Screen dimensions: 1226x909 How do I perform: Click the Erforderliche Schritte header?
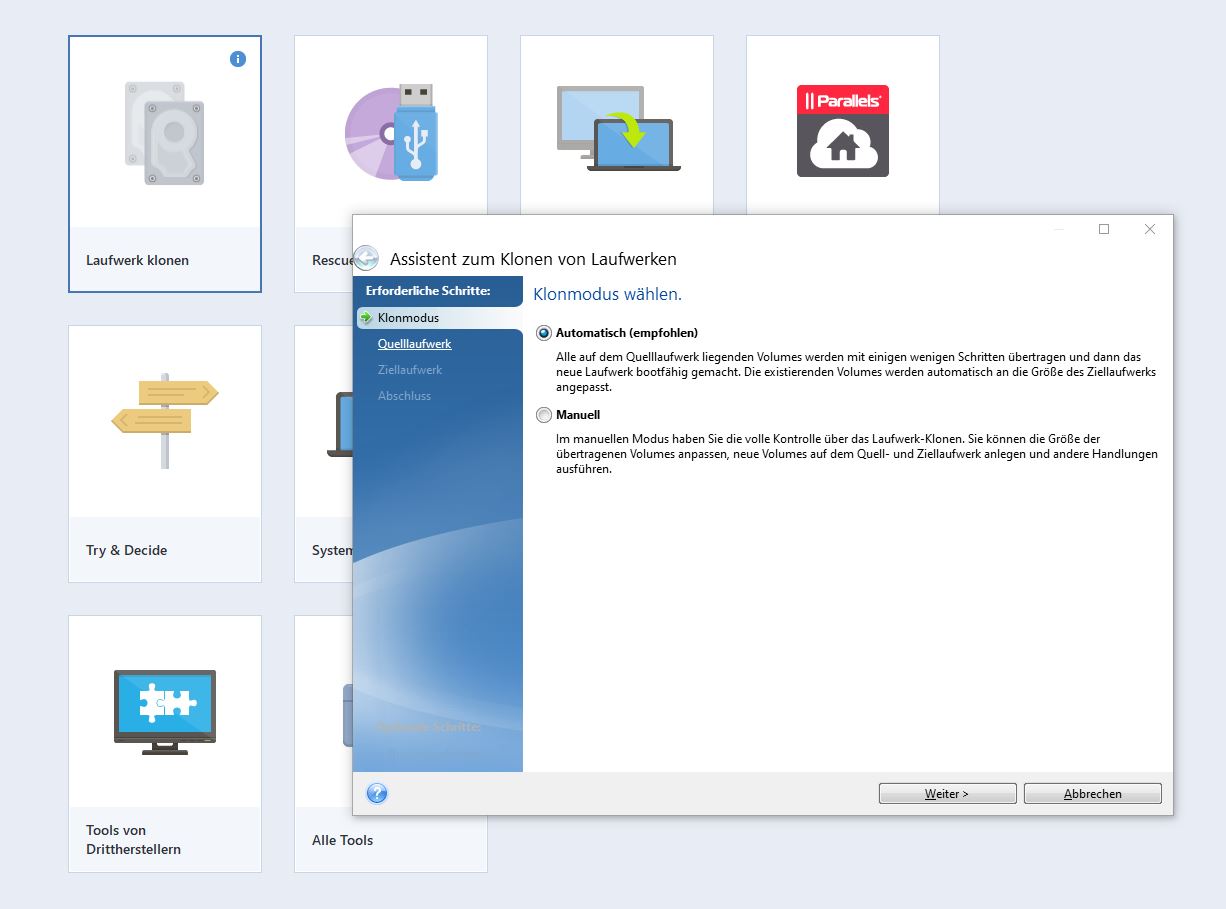428,291
